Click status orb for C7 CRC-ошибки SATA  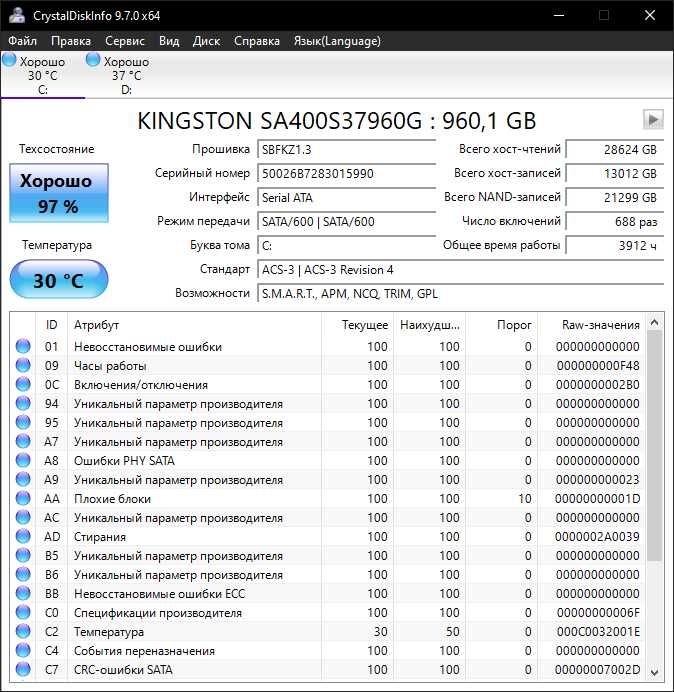[23, 669]
